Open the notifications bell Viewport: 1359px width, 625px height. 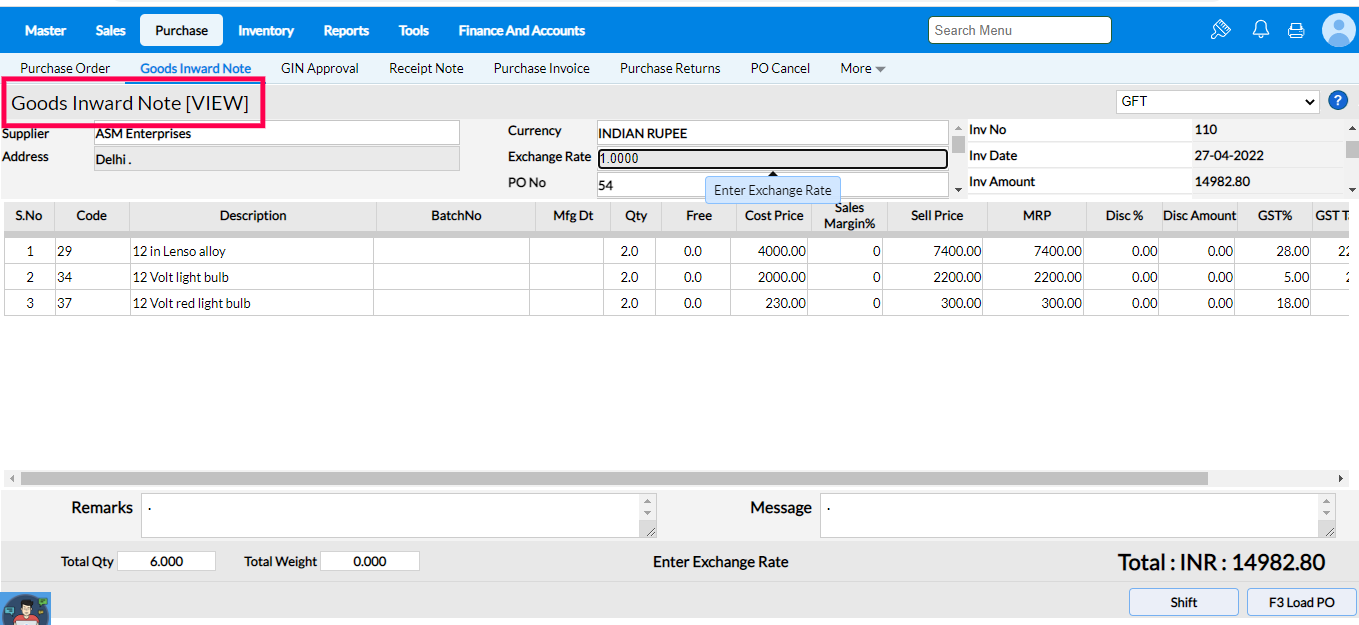point(1261,30)
